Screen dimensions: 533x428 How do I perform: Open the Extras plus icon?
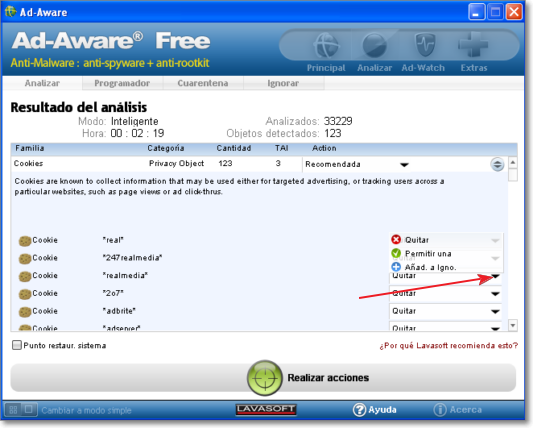click(473, 44)
